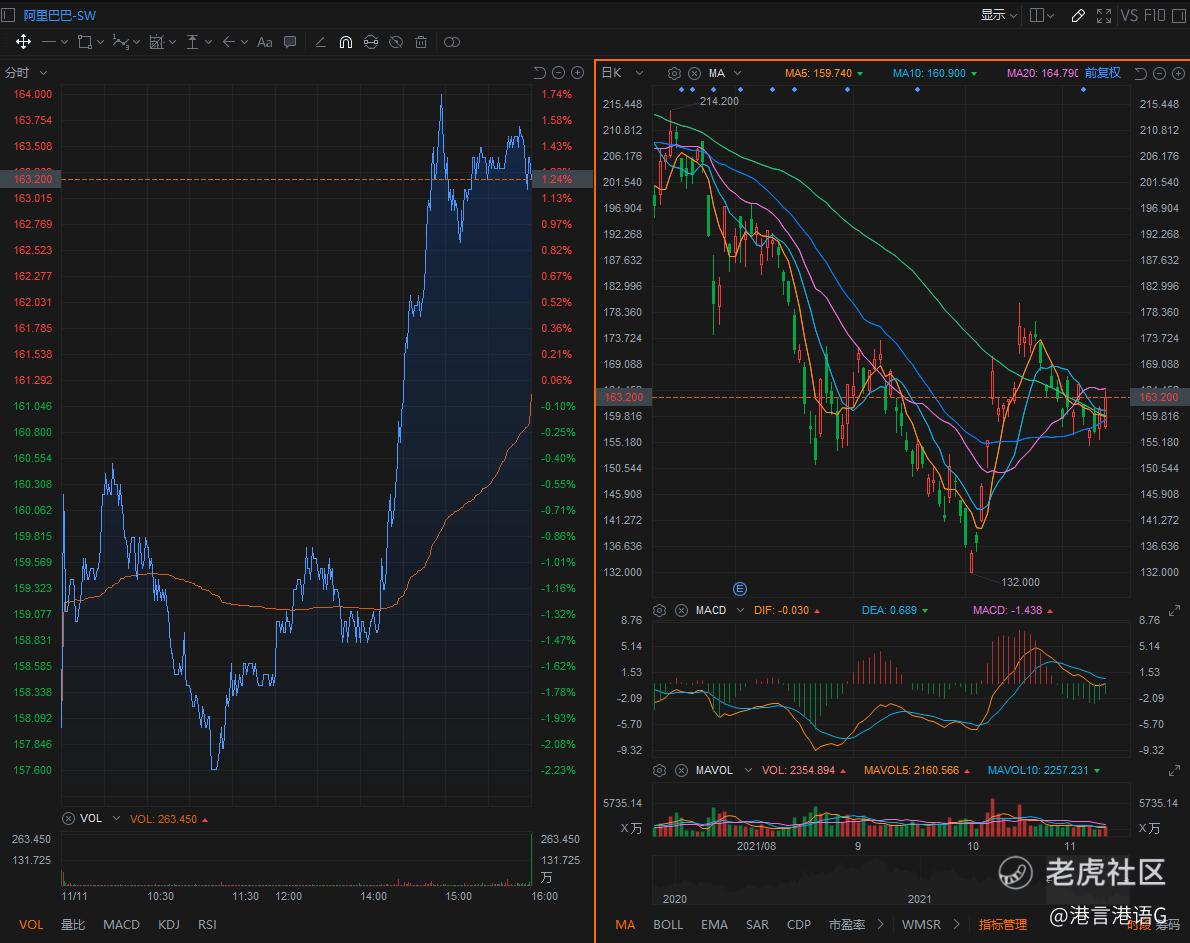Viewport: 1190px width, 943px height.
Task: Reset the intraday chart view
Action: click(540, 73)
